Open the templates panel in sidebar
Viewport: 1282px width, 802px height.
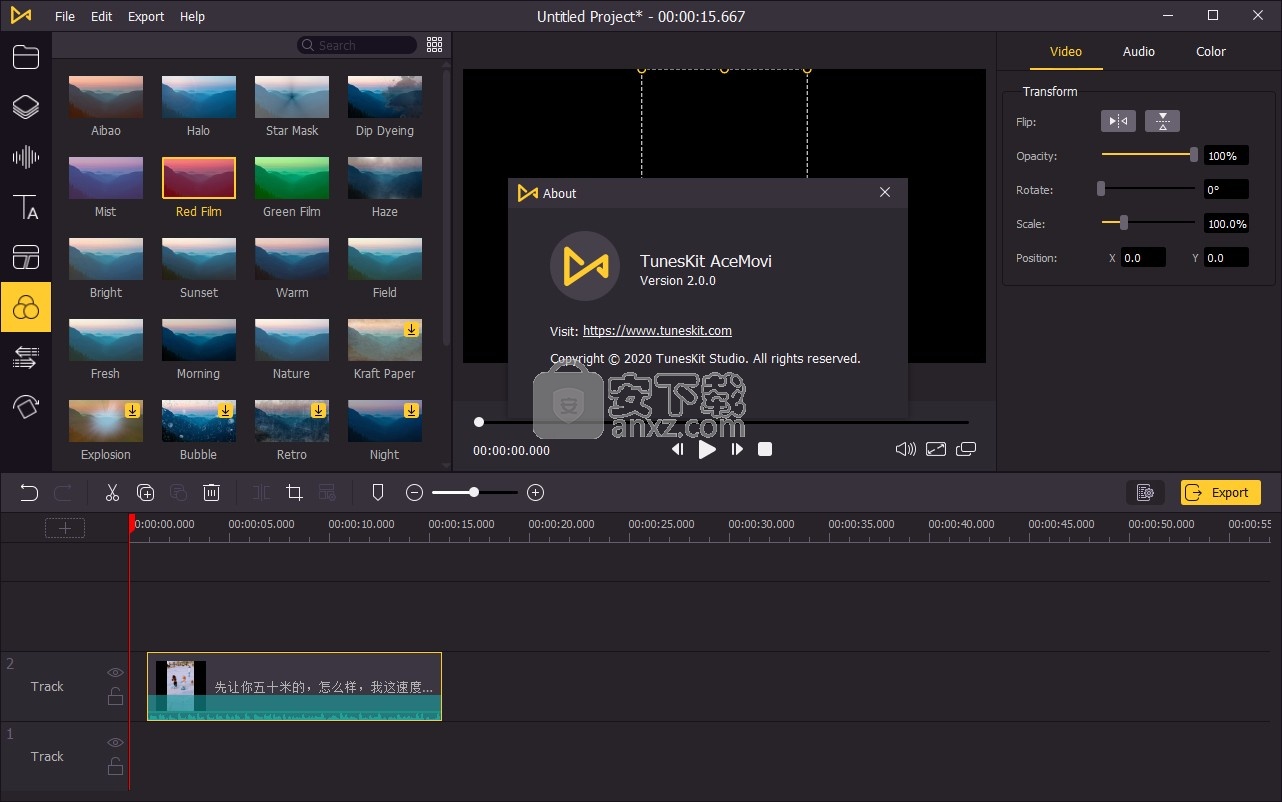coord(26,257)
